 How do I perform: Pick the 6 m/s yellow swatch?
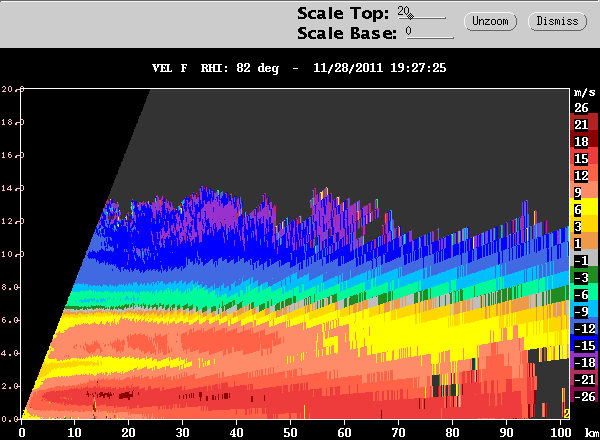[584, 207]
